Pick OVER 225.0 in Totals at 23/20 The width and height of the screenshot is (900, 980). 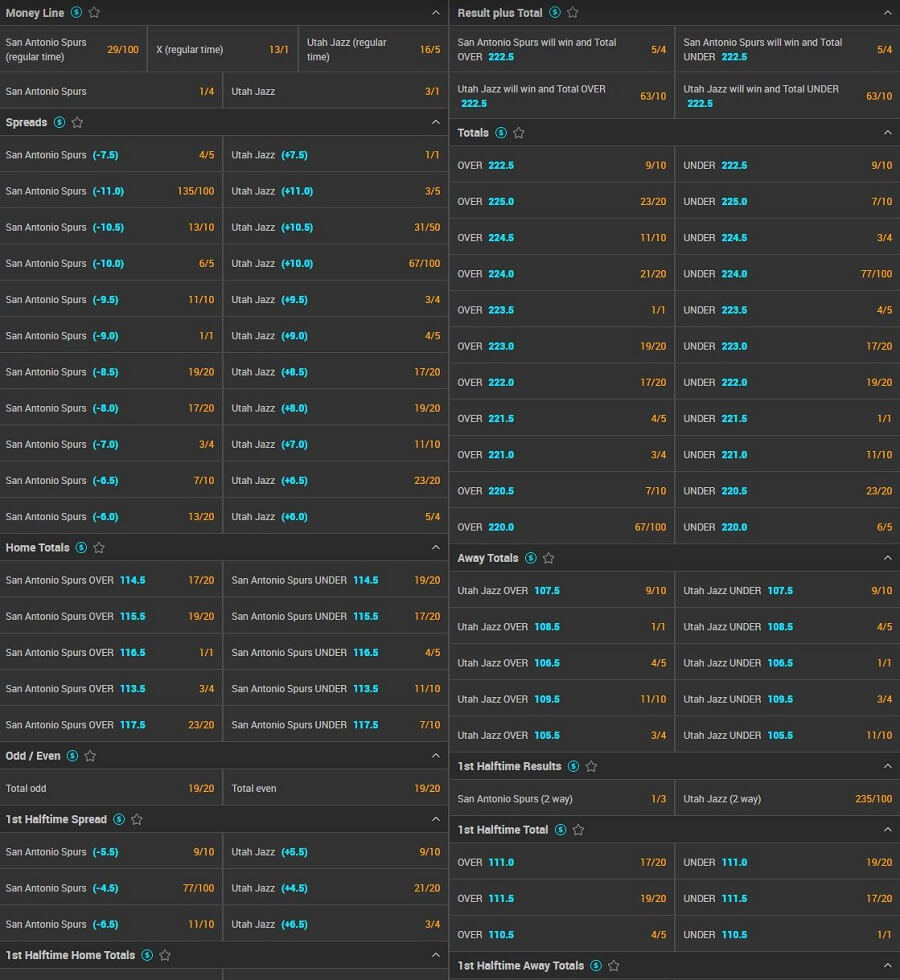pos(562,202)
